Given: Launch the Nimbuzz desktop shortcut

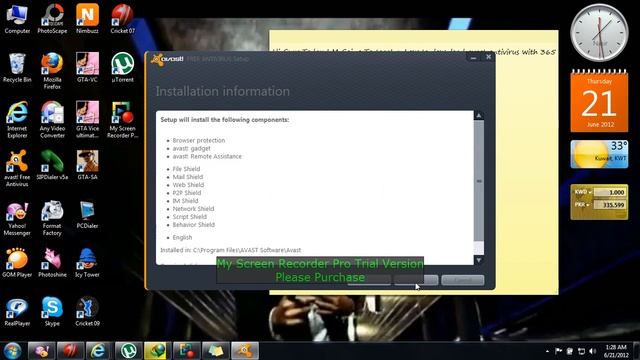Looking at the screenshot, I should tap(87, 19).
